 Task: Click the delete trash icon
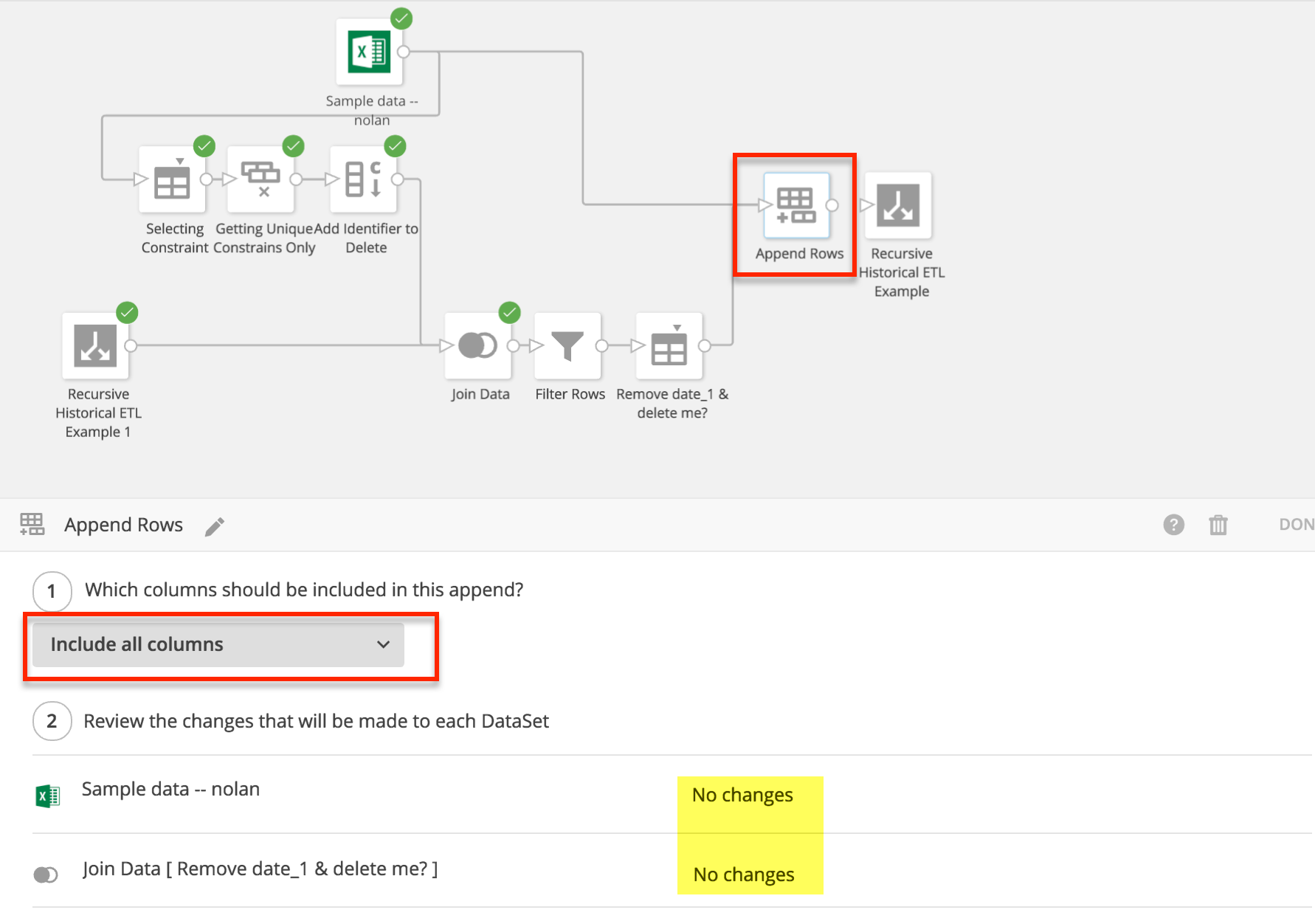tap(1218, 525)
